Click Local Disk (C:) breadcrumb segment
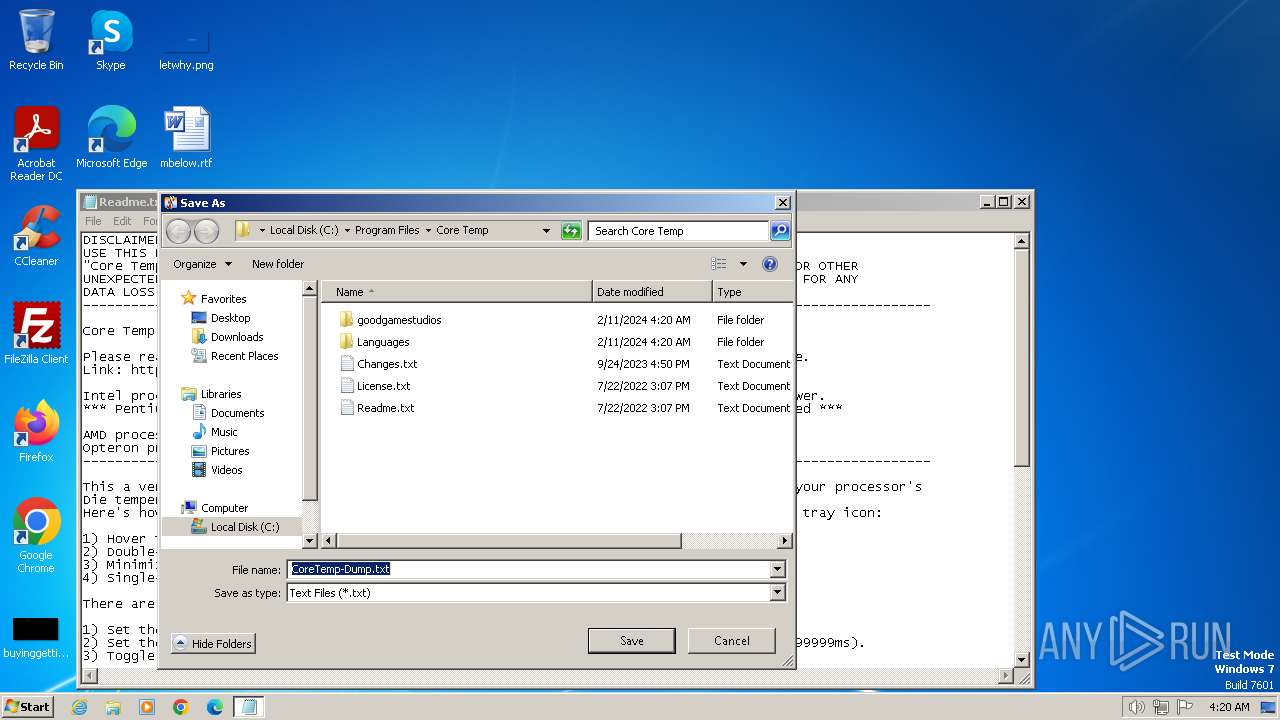 tap(305, 230)
